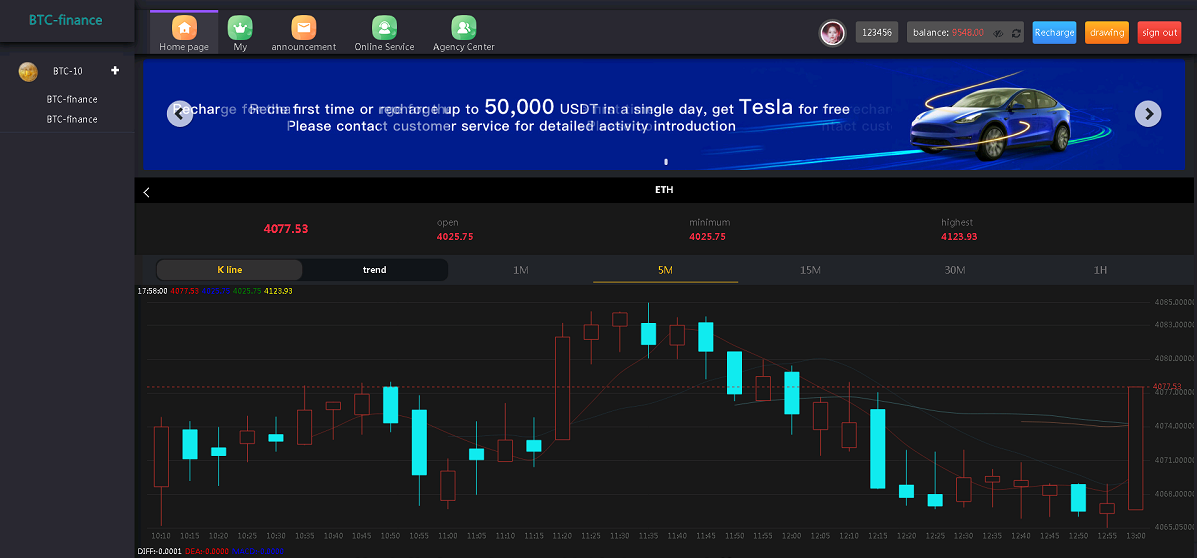Click the 4068.00000 price axis label
Screen dimensions: 1198x558
point(1175,494)
